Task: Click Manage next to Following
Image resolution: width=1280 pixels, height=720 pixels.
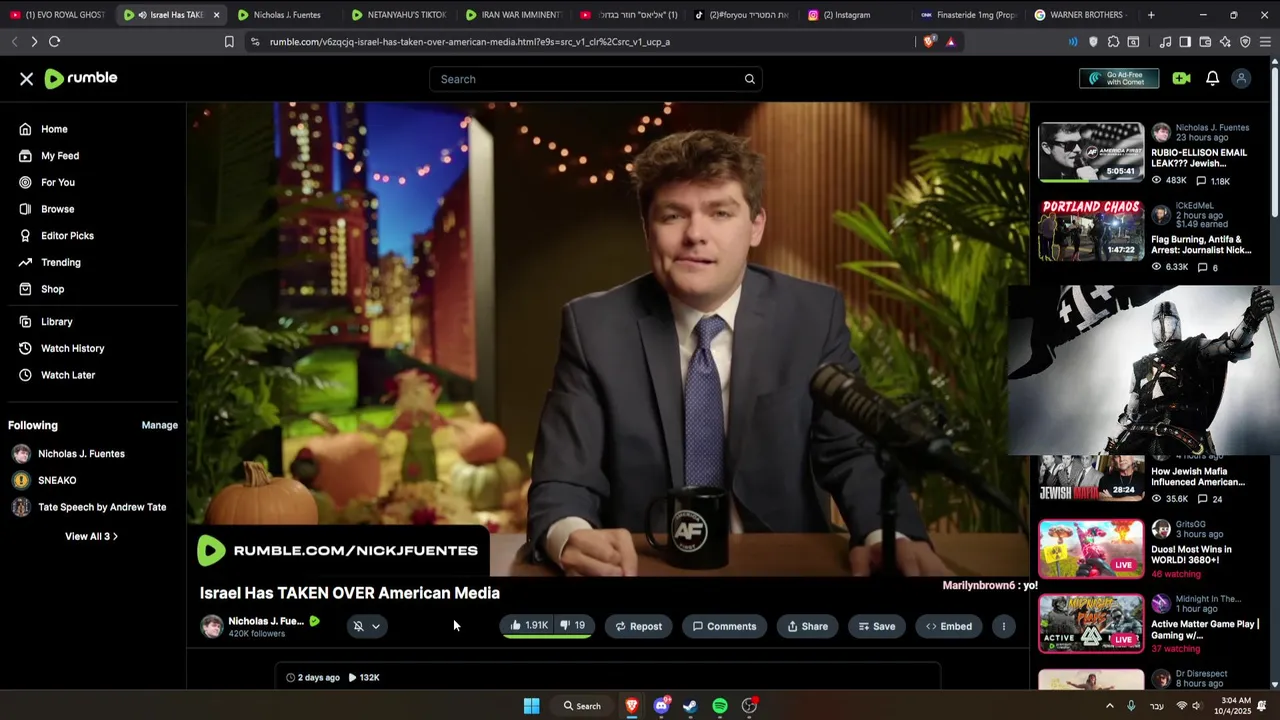Action: point(159,425)
